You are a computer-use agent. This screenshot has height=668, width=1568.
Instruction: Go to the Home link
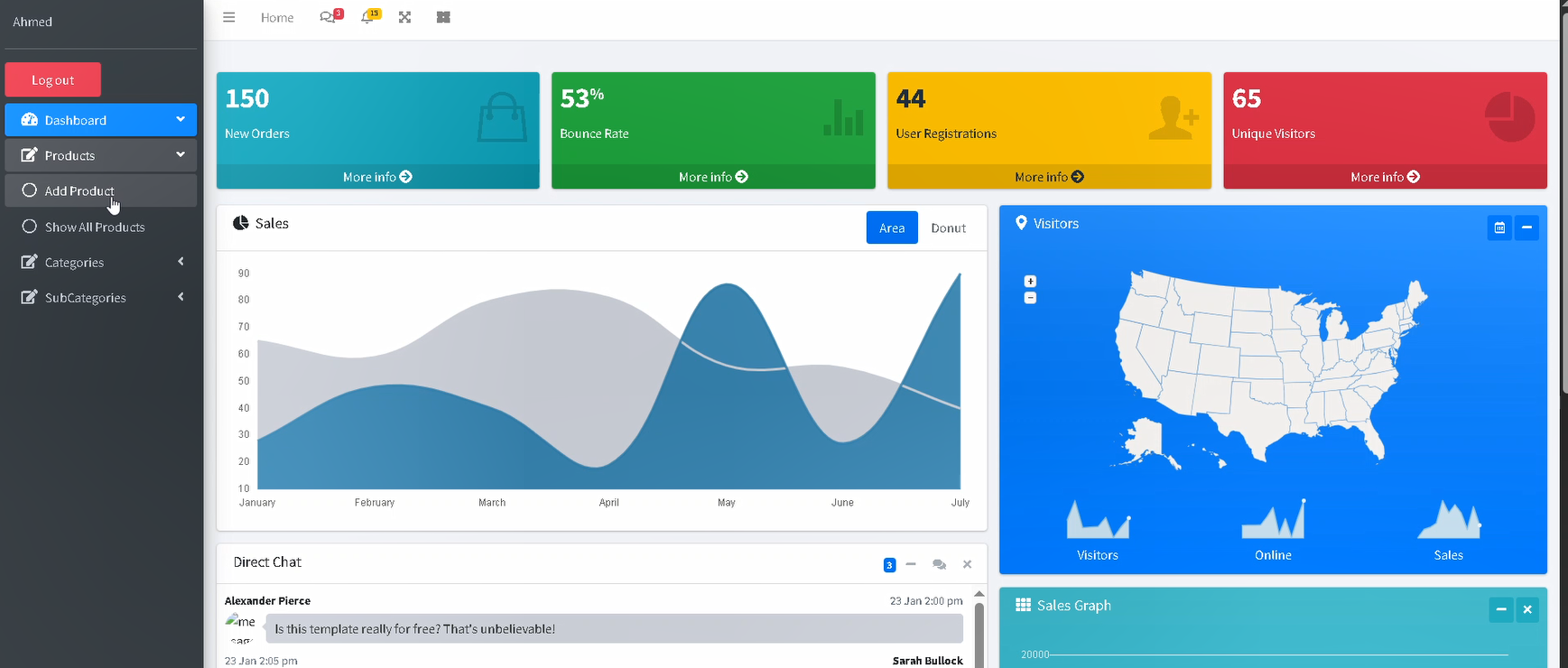(277, 17)
